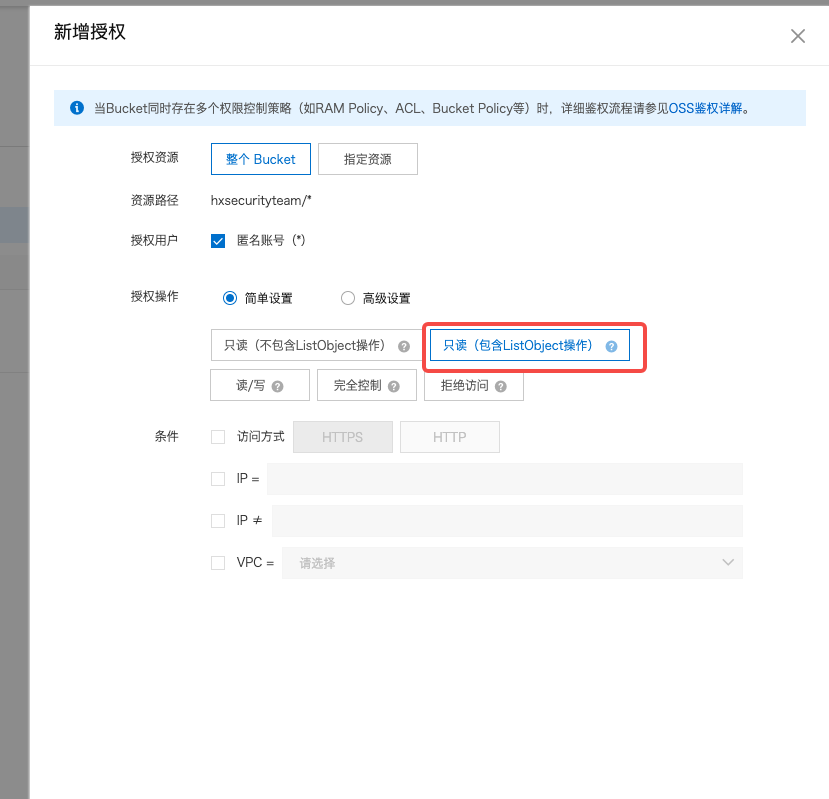Switch to 指定资源 resource option
This screenshot has height=799, width=829.
click(x=367, y=159)
